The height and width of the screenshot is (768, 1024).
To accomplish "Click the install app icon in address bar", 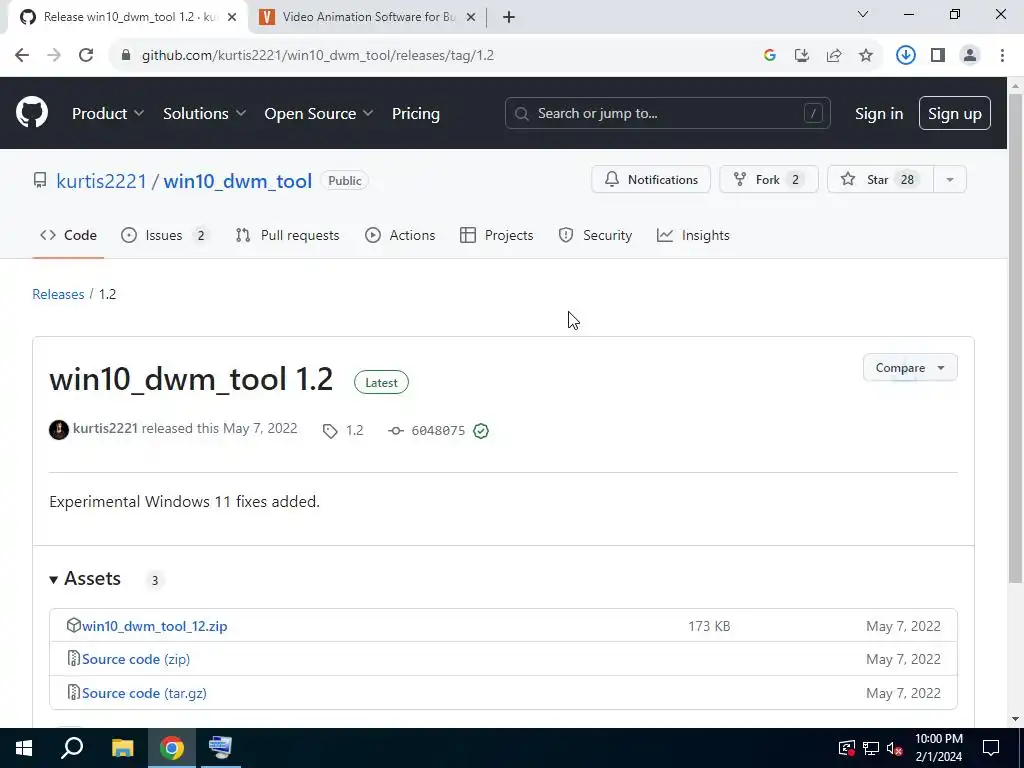I will click(x=802, y=56).
